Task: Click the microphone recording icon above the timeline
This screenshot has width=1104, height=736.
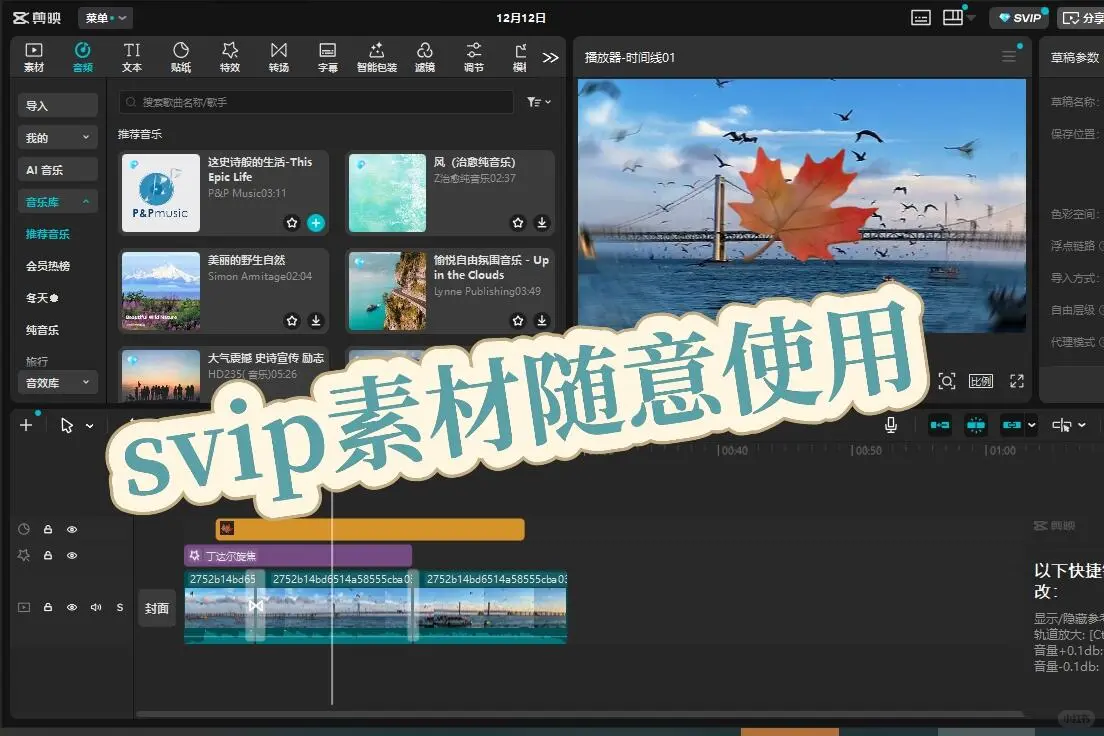Action: 890,424
